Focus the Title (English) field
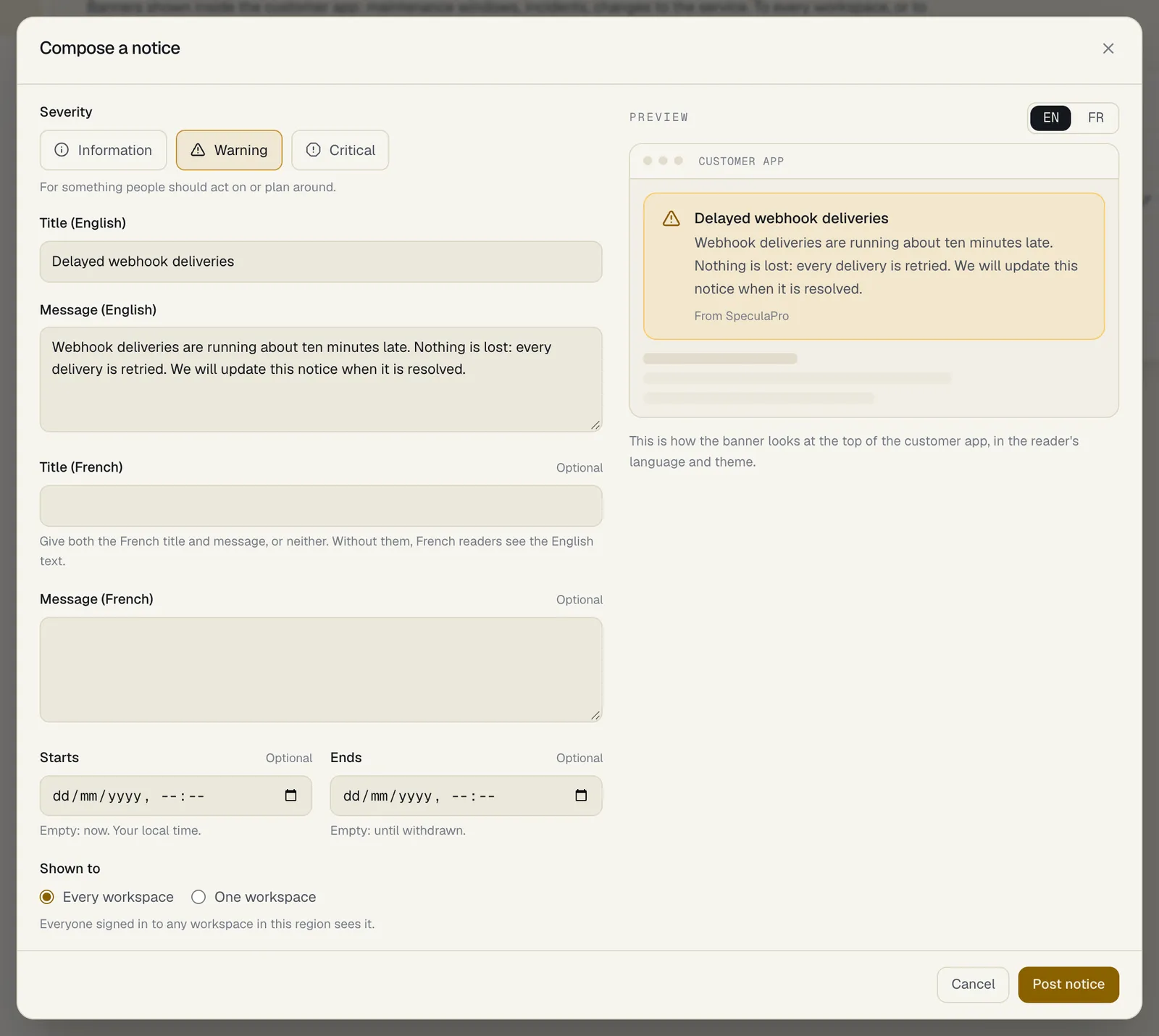The height and width of the screenshot is (1036, 1159). click(321, 262)
